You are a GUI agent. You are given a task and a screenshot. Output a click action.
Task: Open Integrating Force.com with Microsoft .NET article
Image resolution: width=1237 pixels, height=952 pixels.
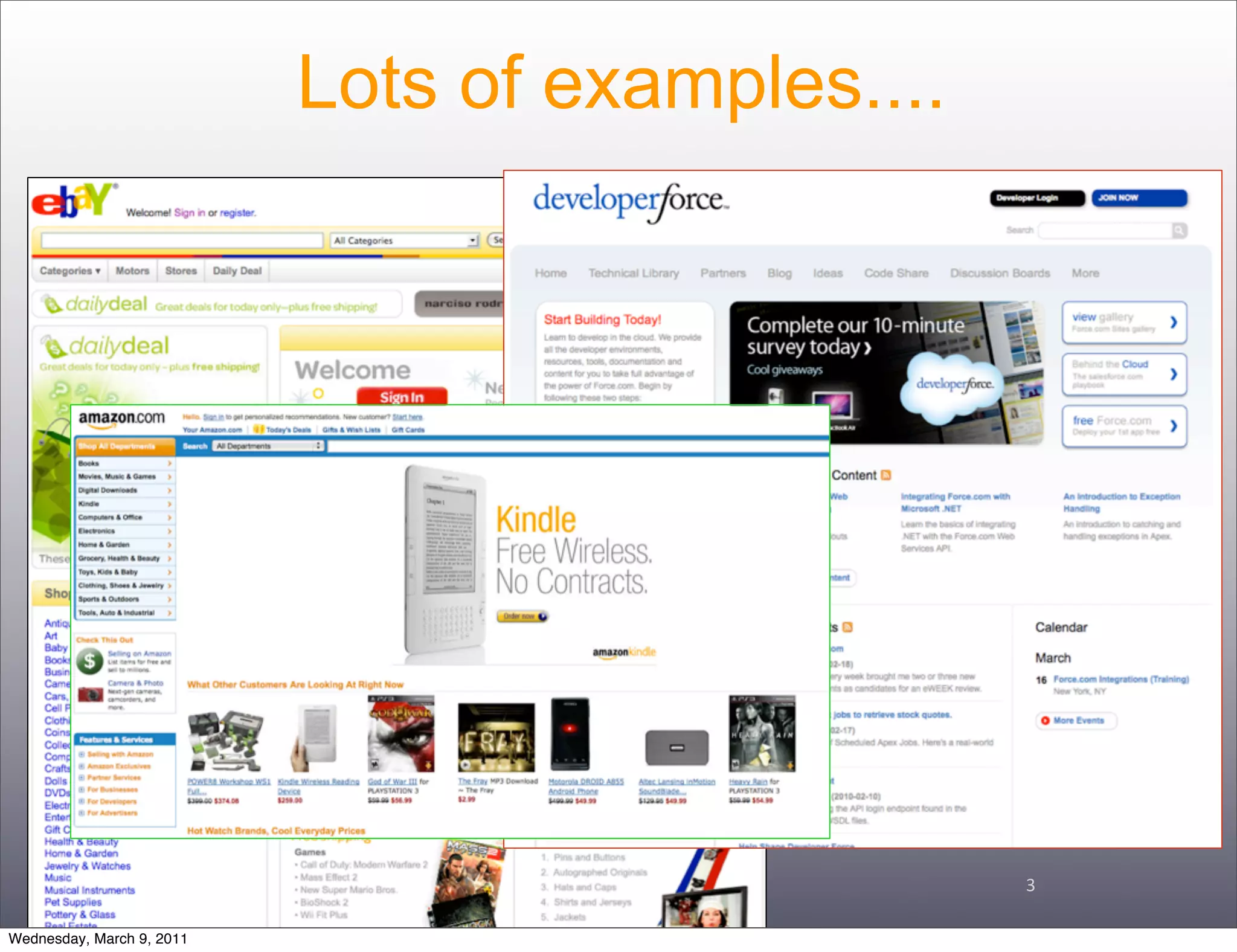[x=956, y=503]
